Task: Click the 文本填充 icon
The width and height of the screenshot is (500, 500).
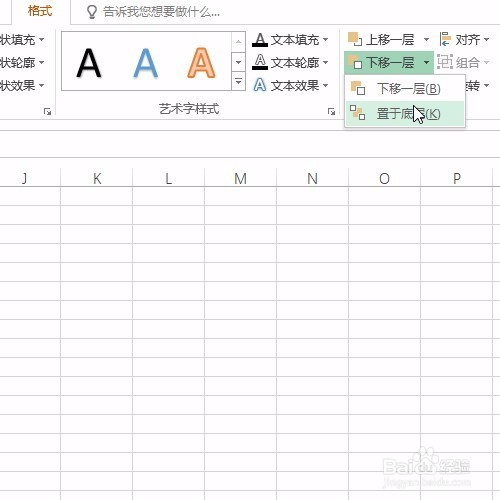Action: [x=260, y=40]
